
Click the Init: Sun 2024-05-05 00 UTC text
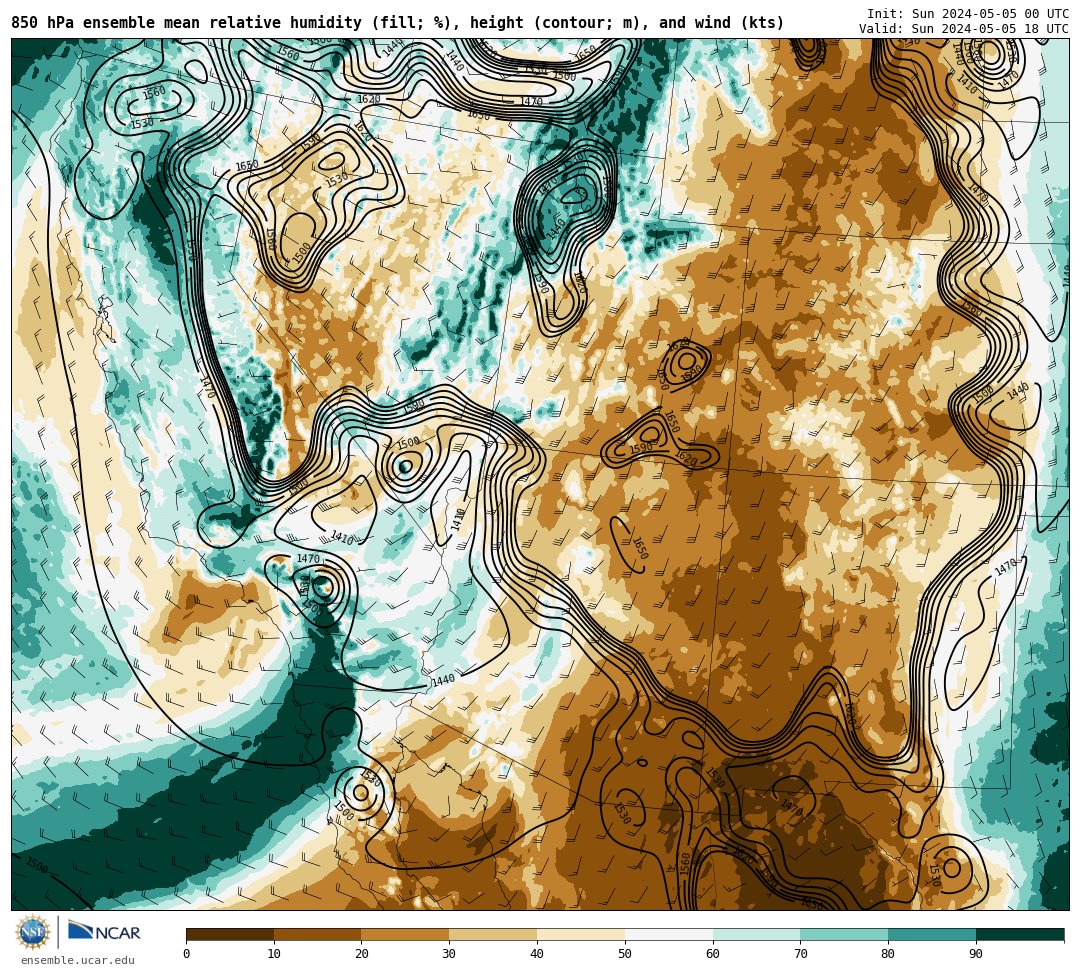tap(968, 14)
